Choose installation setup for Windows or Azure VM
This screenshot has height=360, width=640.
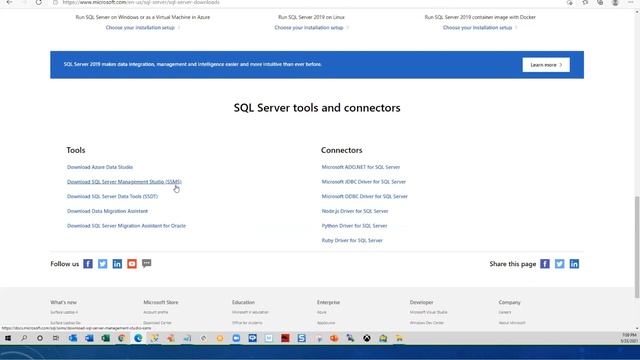coord(142,28)
